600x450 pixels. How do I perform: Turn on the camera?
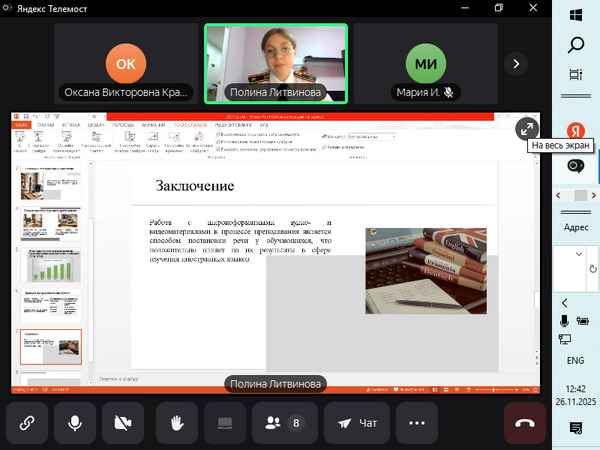(124, 423)
